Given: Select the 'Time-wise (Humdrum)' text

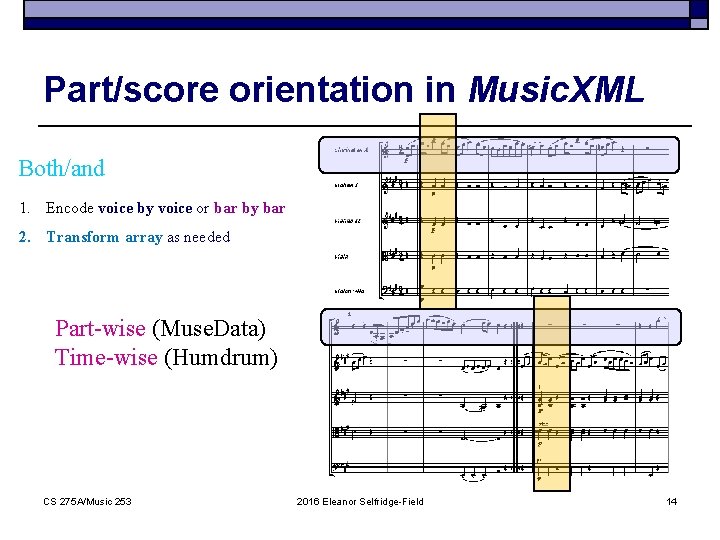Looking at the screenshot, I should pos(166,358).
